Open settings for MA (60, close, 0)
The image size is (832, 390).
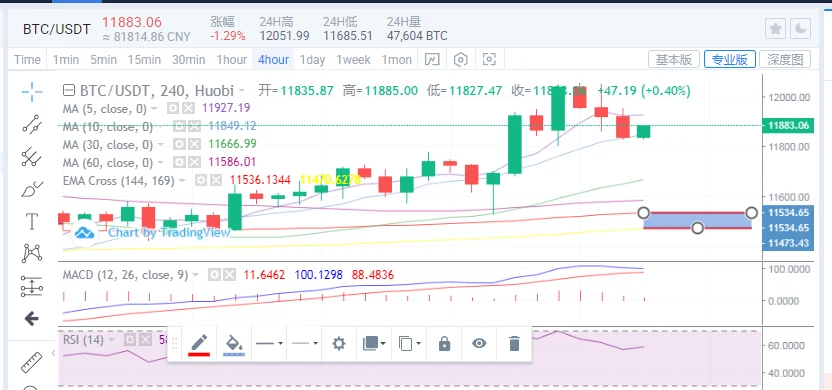pyautogui.click(x=179, y=162)
